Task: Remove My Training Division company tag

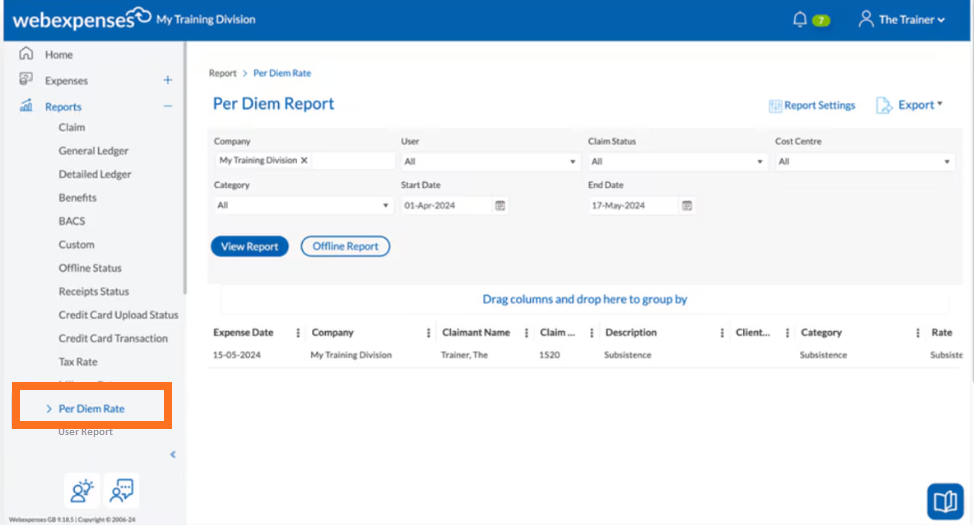Action: (x=304, y=160)
